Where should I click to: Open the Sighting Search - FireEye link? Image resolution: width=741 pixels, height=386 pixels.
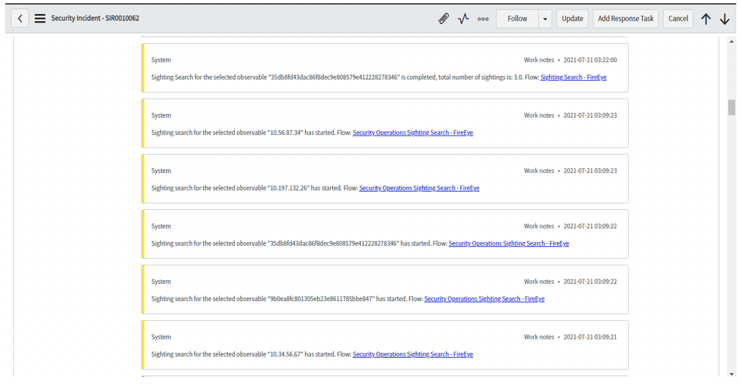[573, 77]
